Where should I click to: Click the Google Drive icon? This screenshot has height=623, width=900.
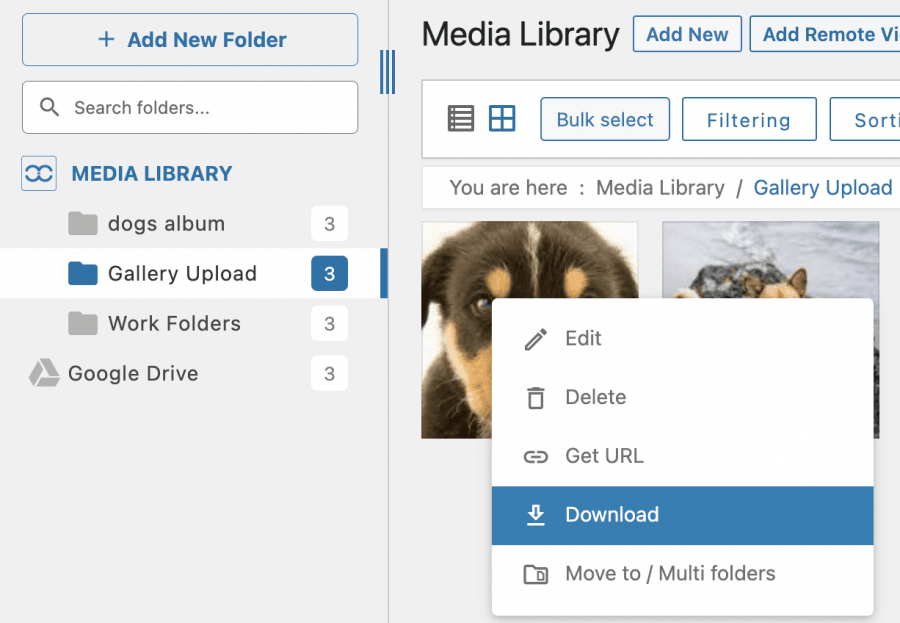(x=43, y=374)
